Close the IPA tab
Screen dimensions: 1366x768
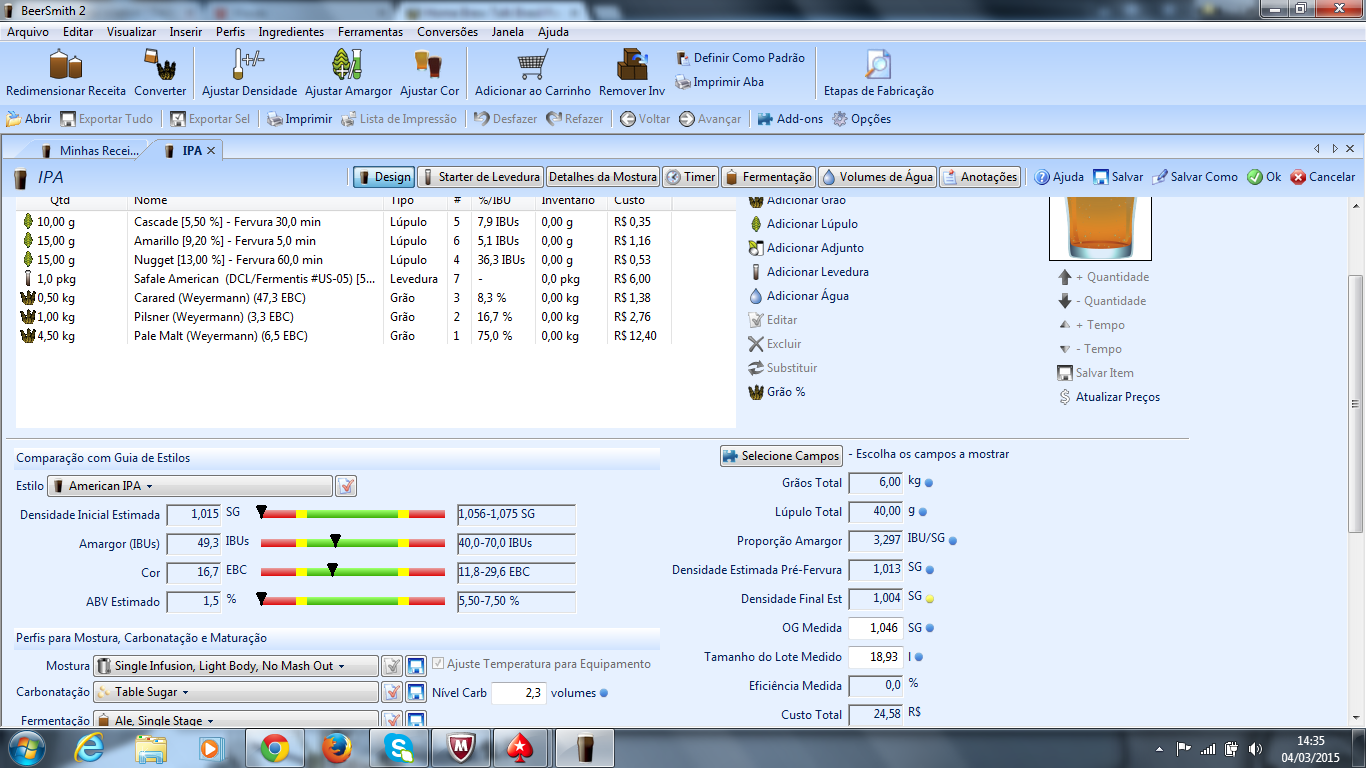pos(211,151)
